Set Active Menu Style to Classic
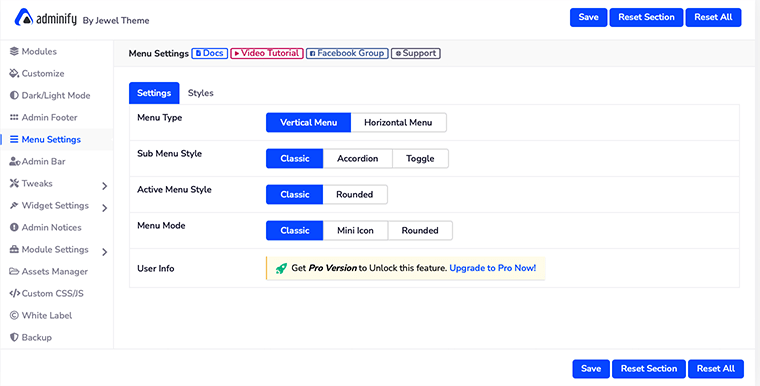760x386 pixels. pos(294,194)
